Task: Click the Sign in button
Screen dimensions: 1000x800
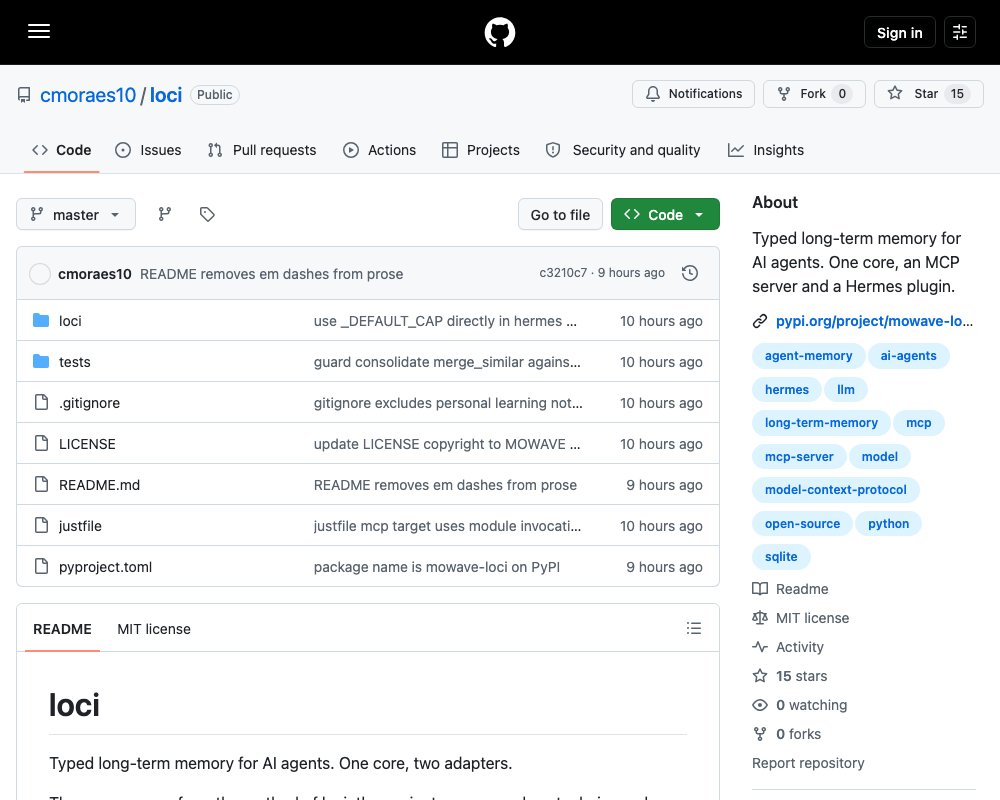Action: tap(899, 33)
